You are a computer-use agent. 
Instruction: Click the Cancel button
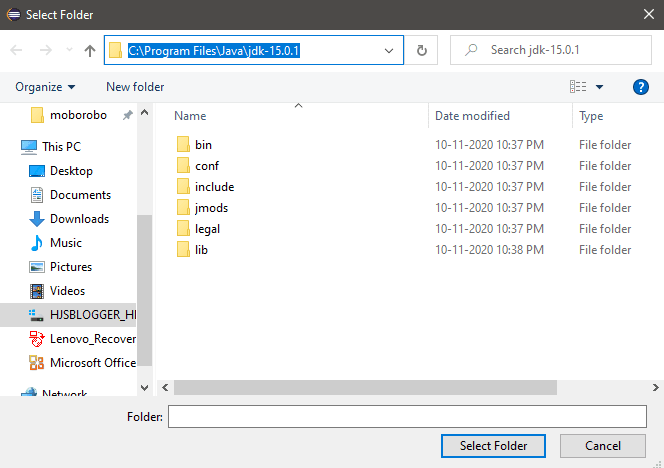603,445
